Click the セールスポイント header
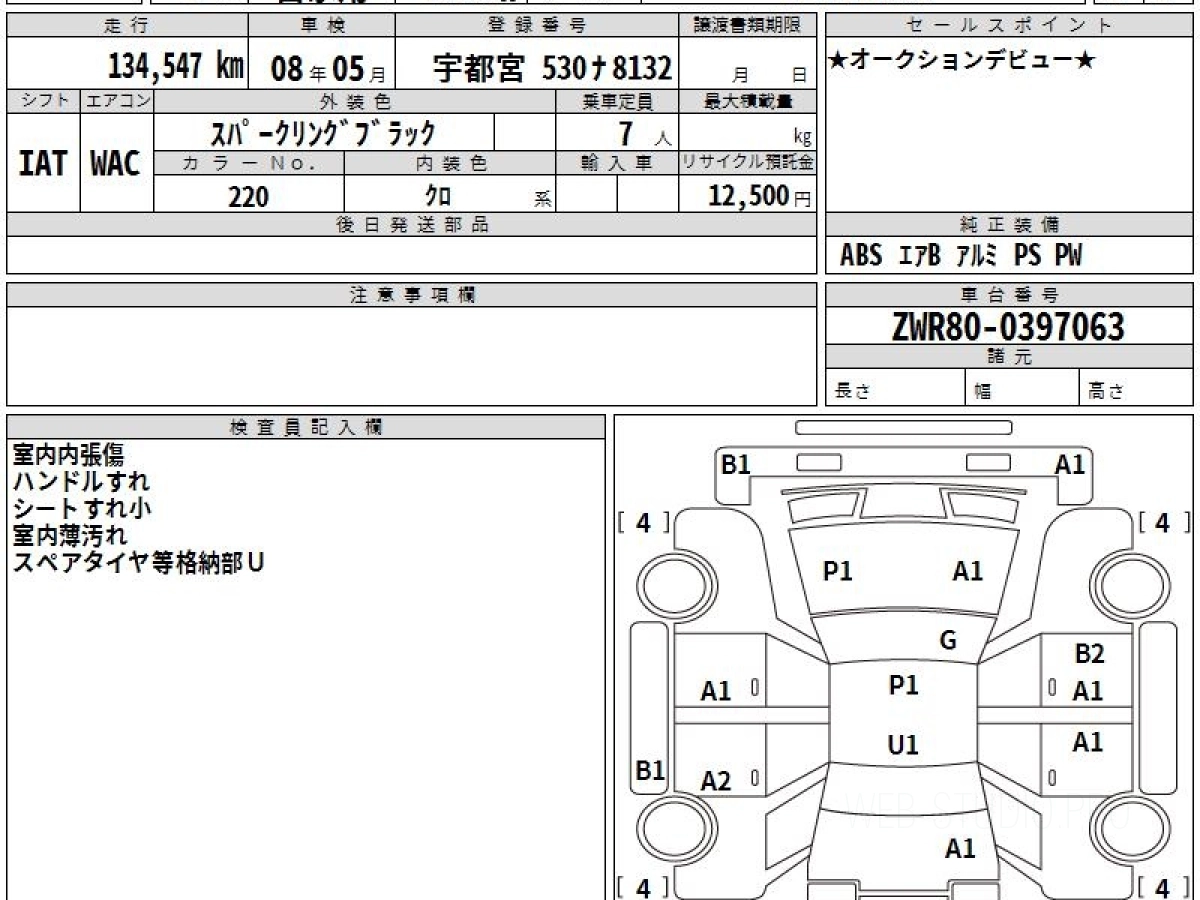This screenshot has height=900, width=1200. [x=1009, y=26]
